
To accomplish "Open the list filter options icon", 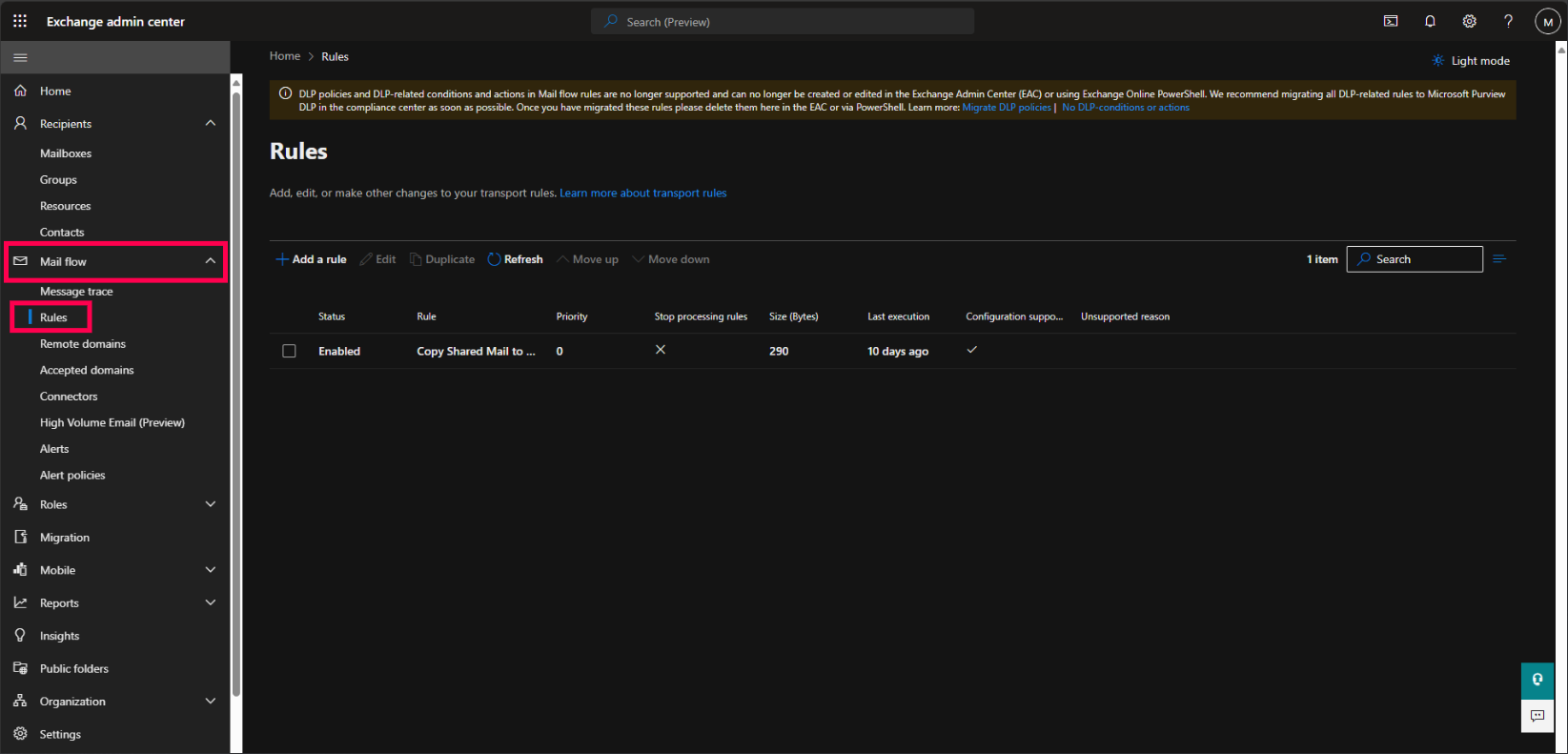I will click(x=1499, y=259).
